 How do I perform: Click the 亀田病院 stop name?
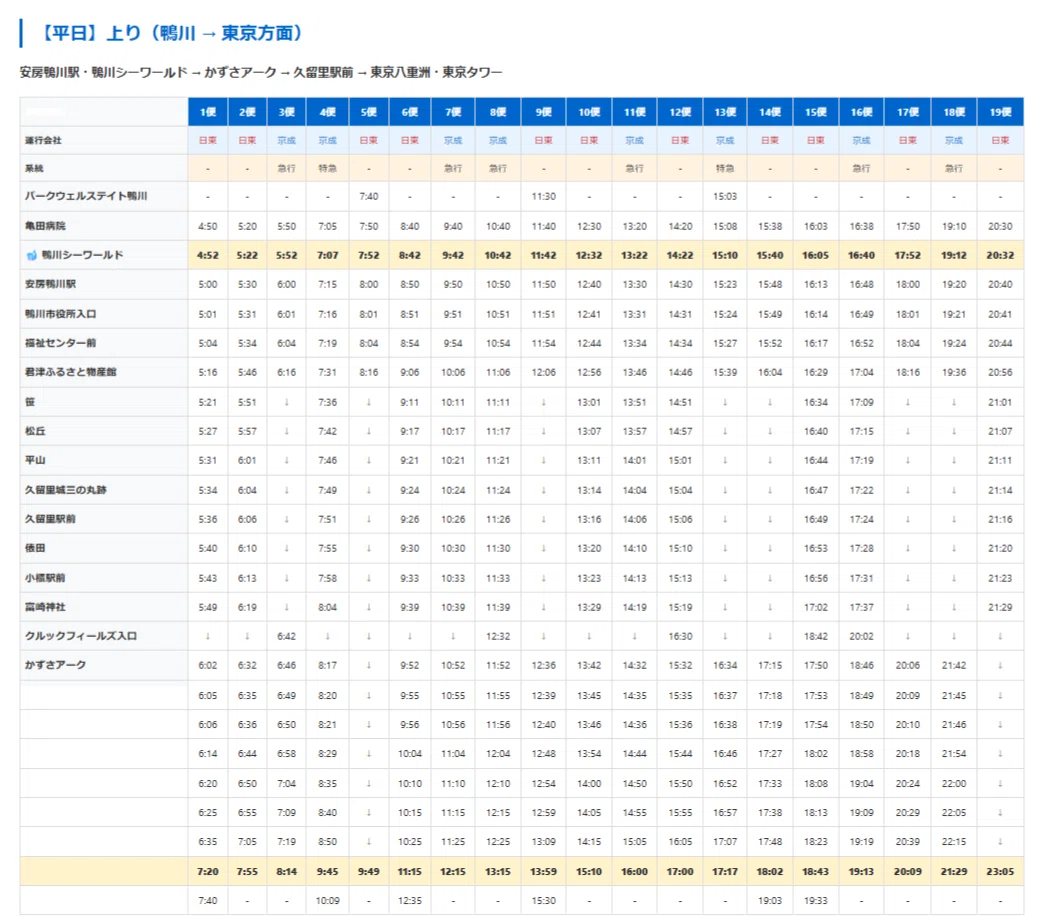point(45,226)
